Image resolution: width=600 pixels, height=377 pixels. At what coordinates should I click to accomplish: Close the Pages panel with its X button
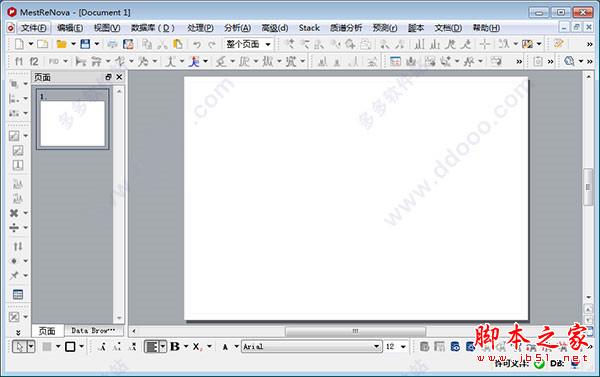119,77
